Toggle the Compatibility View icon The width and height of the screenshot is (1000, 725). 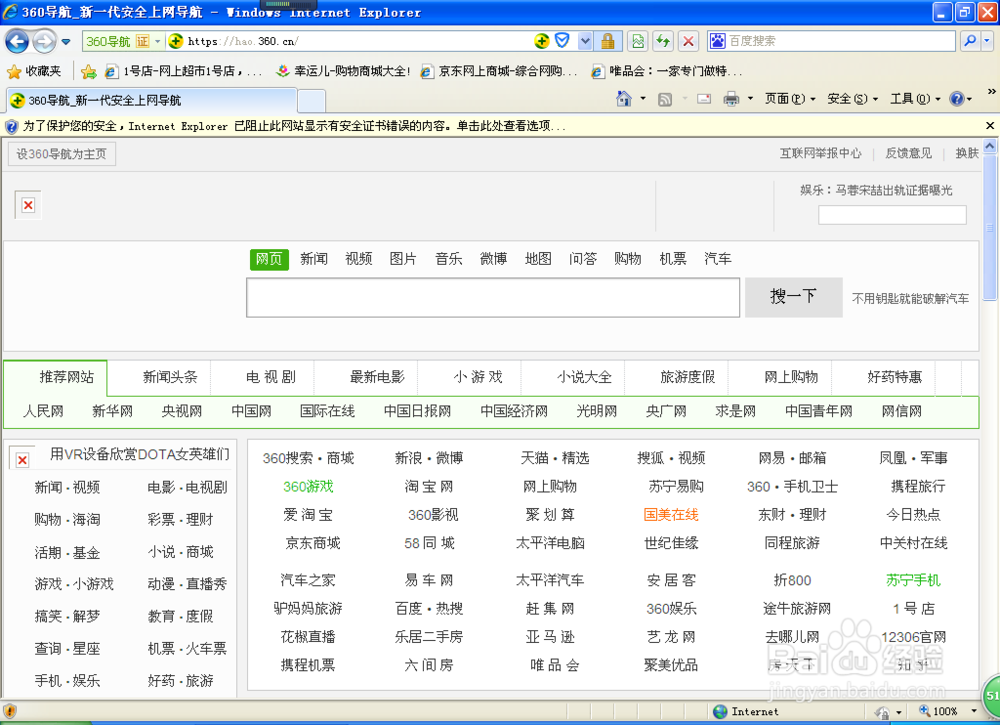pyautogui.click(x=638, y=41)
